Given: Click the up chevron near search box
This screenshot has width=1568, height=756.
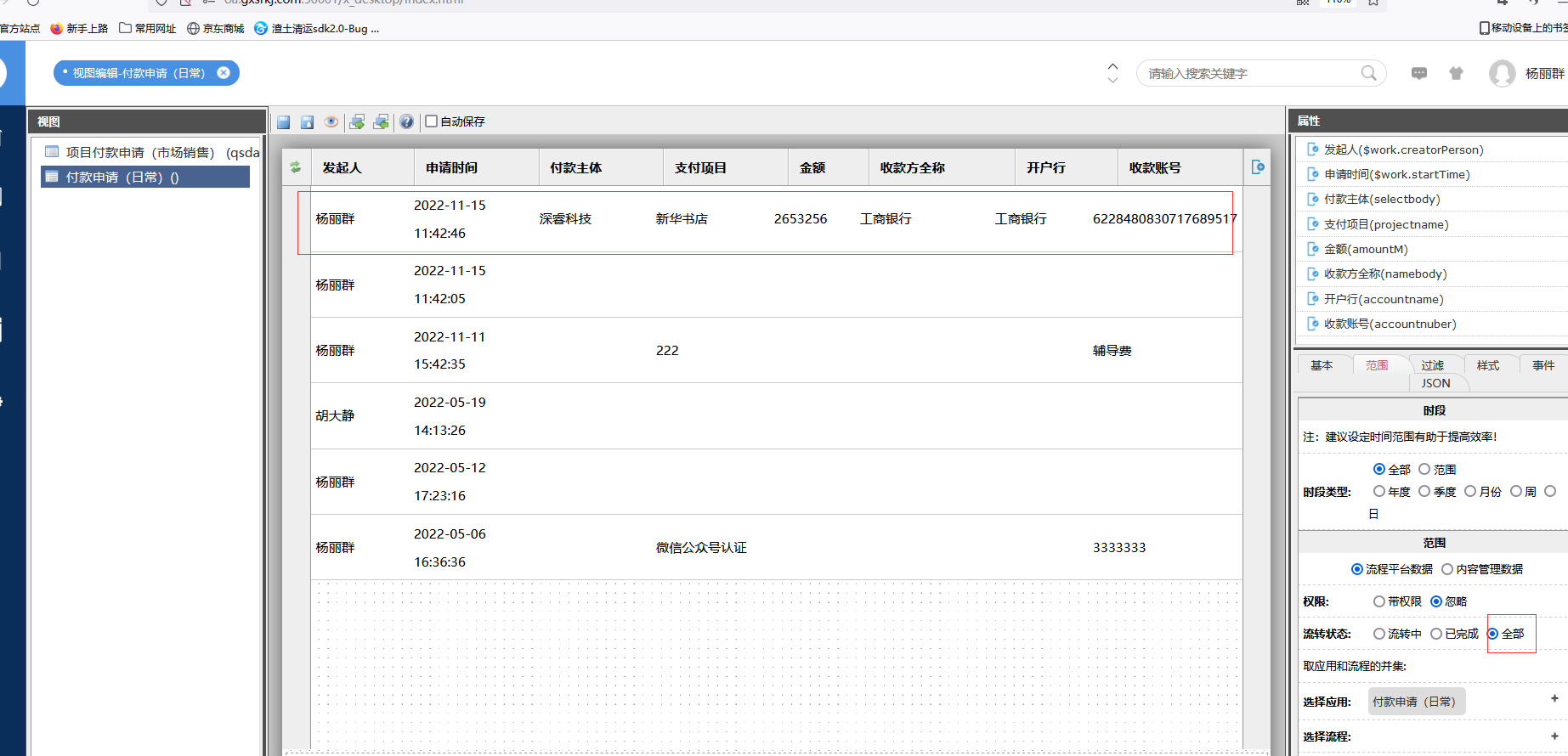Looking at the screenshot, I should click(1112, 66).
